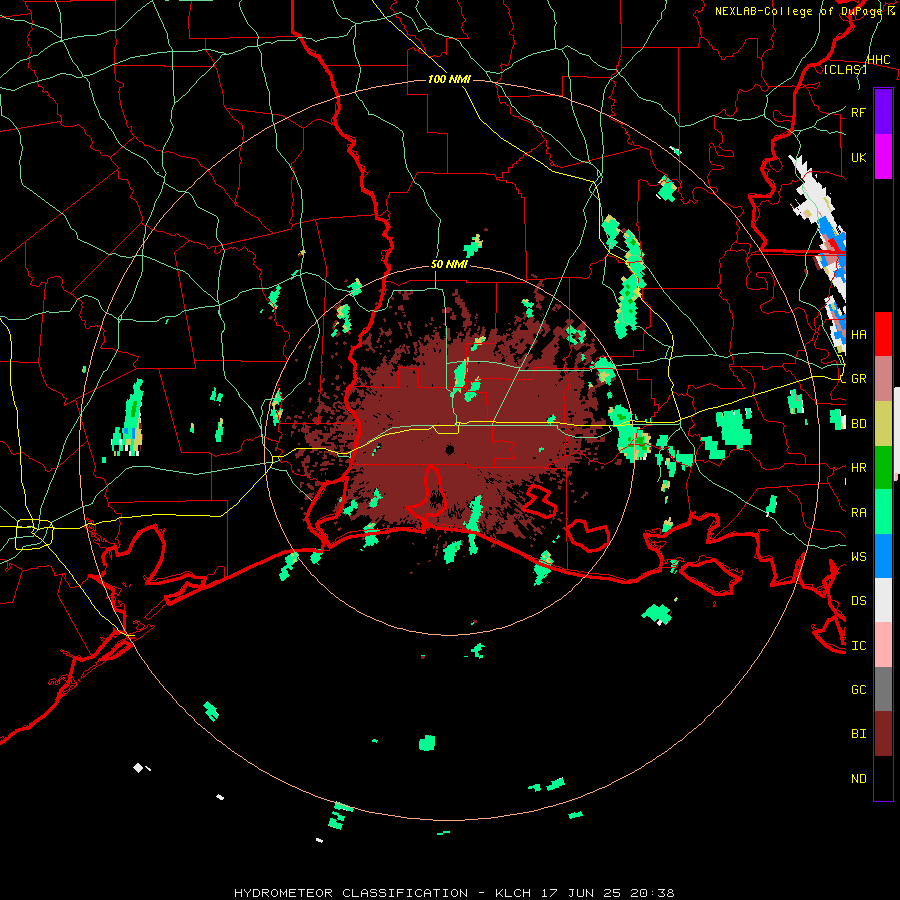Pick the RA light green legend swatch
The width and height of the screenshot is (900, 900).
[883, 512]
